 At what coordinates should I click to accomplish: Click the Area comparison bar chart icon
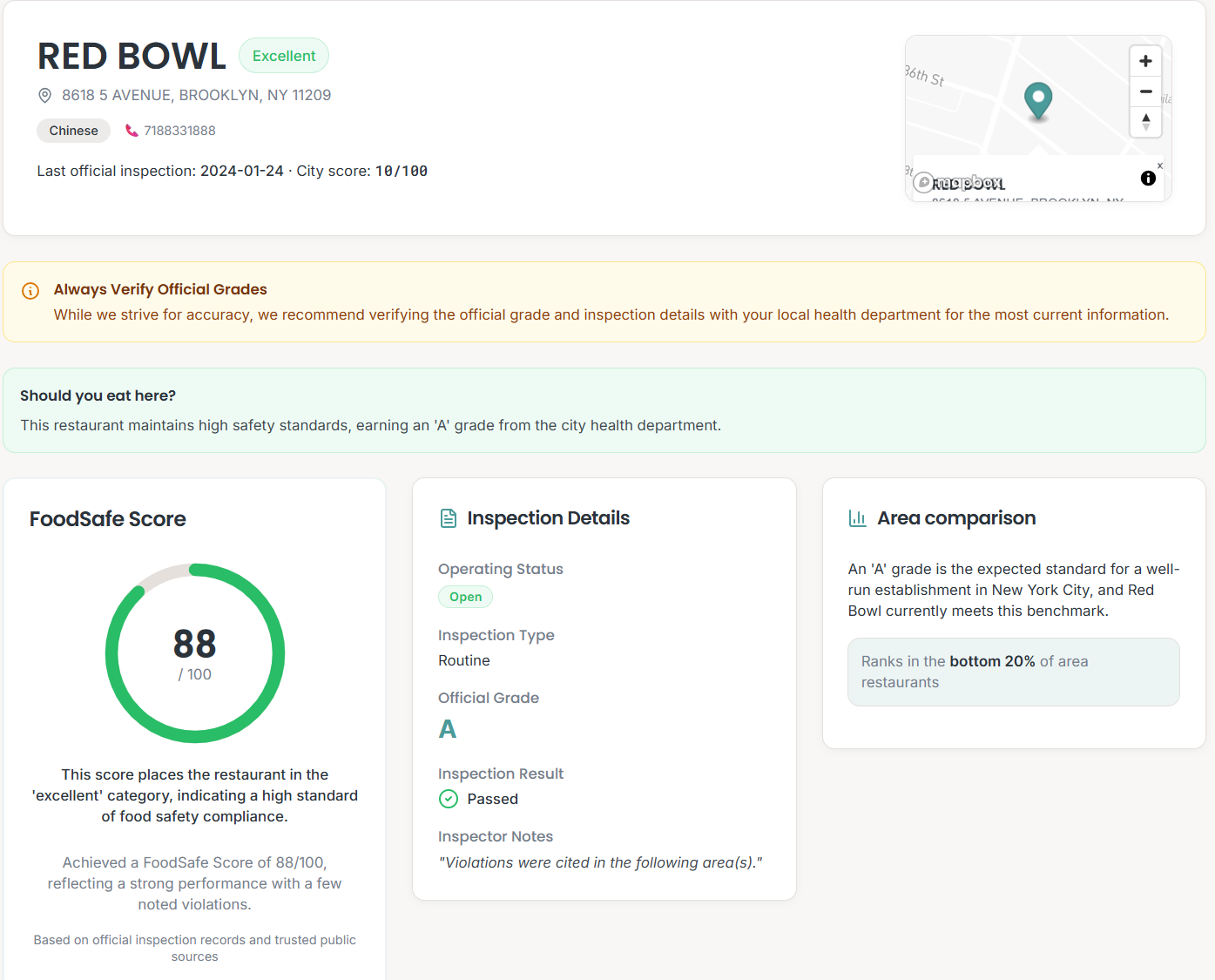click(x=858, y=518)
